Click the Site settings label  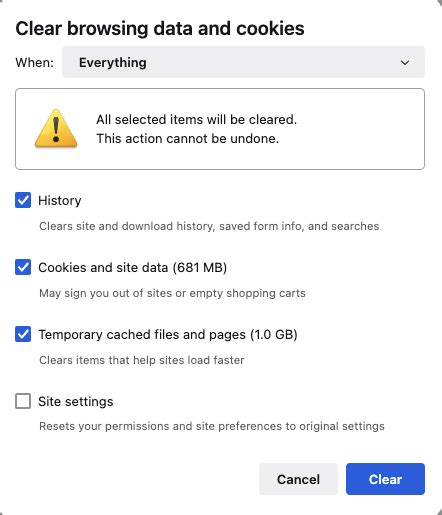tap(76, 402)
